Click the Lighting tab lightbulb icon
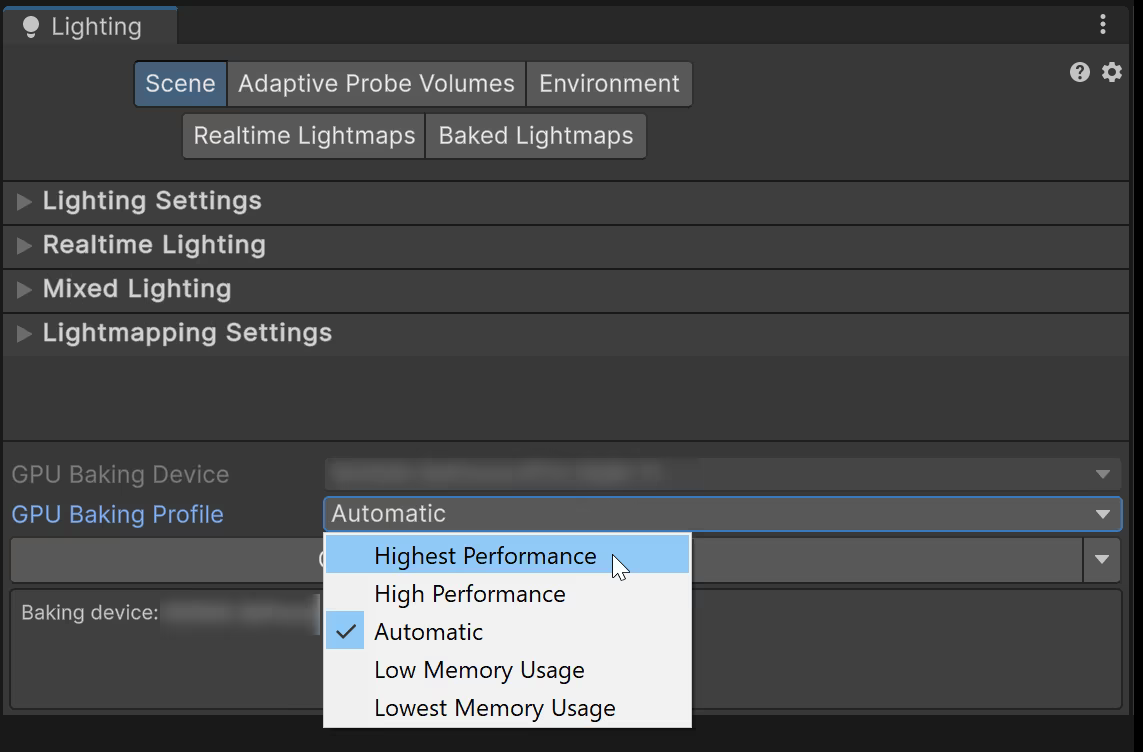Screen dimensions: 1143x752 30,27
